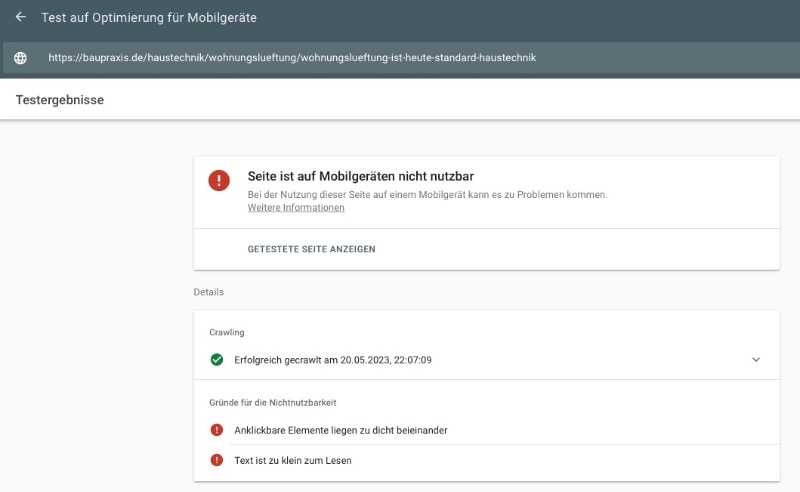Click the 'Test auf Optimierung für Mobilgeräte' title
This screenshot has width=800, height=492.
point(149,17)
